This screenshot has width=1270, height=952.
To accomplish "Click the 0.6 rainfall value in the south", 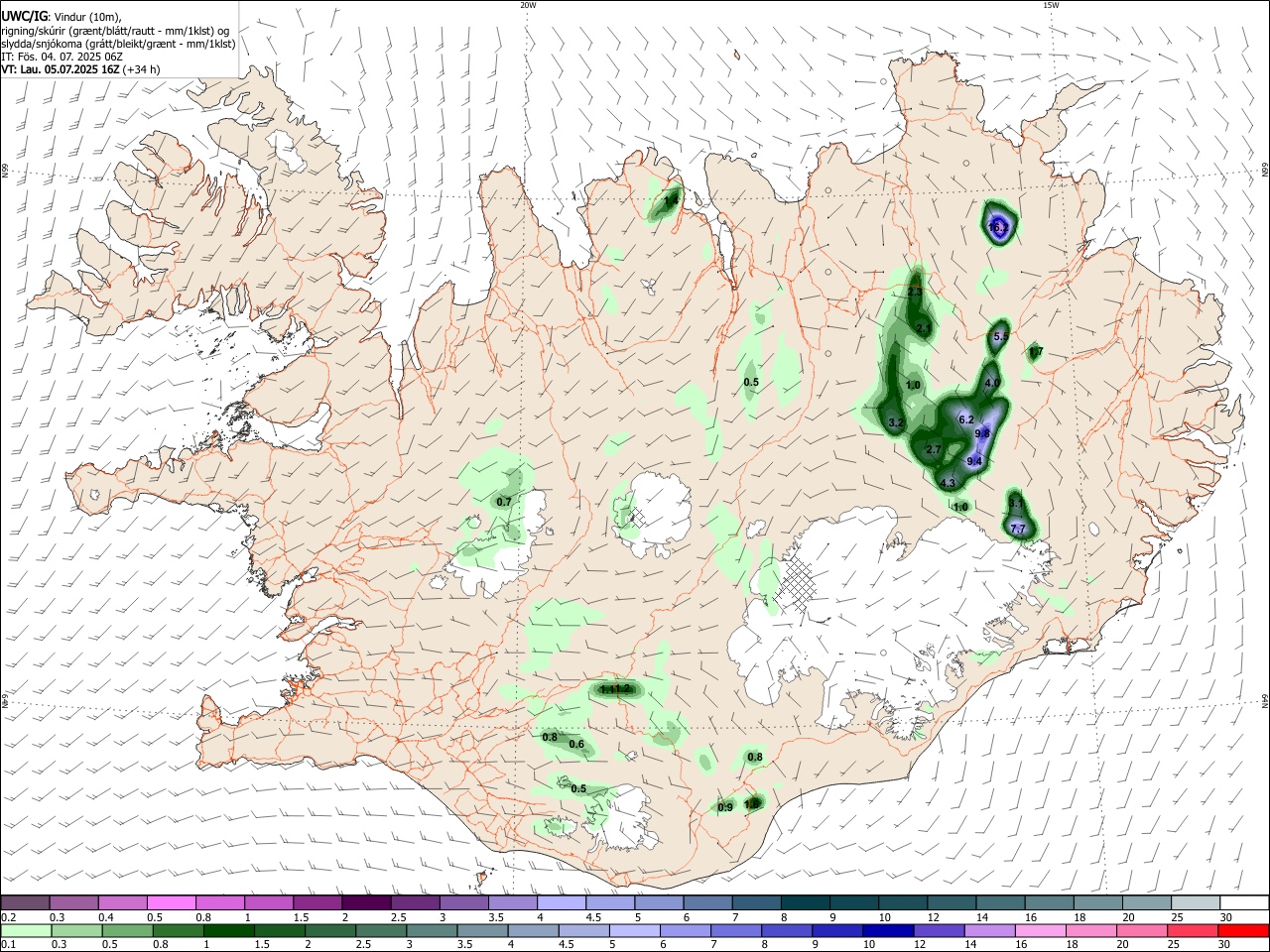I will pyautogui.click(x=575, y=745).
